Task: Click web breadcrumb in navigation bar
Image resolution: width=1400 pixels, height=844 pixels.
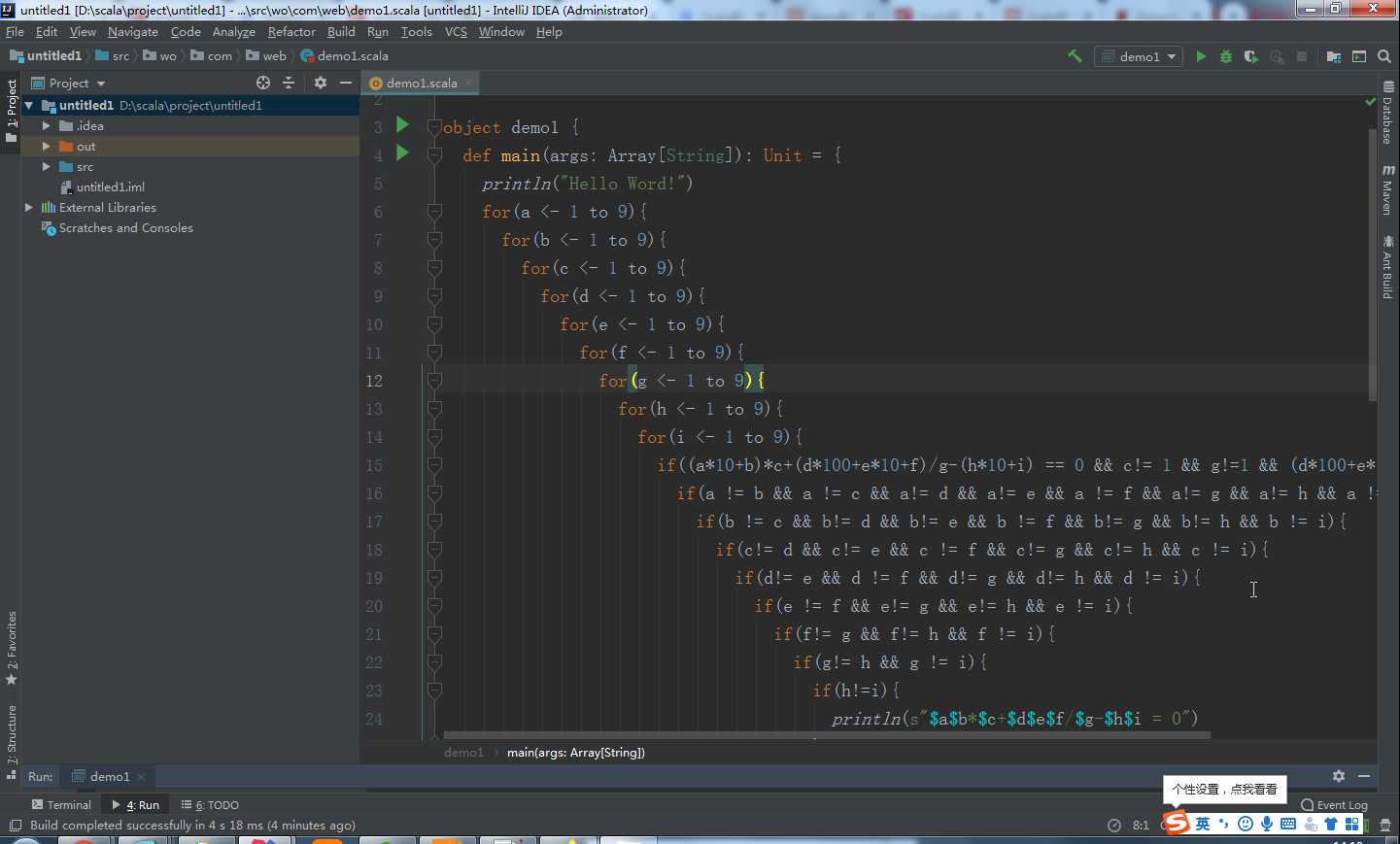Action: tap(266, 55)
